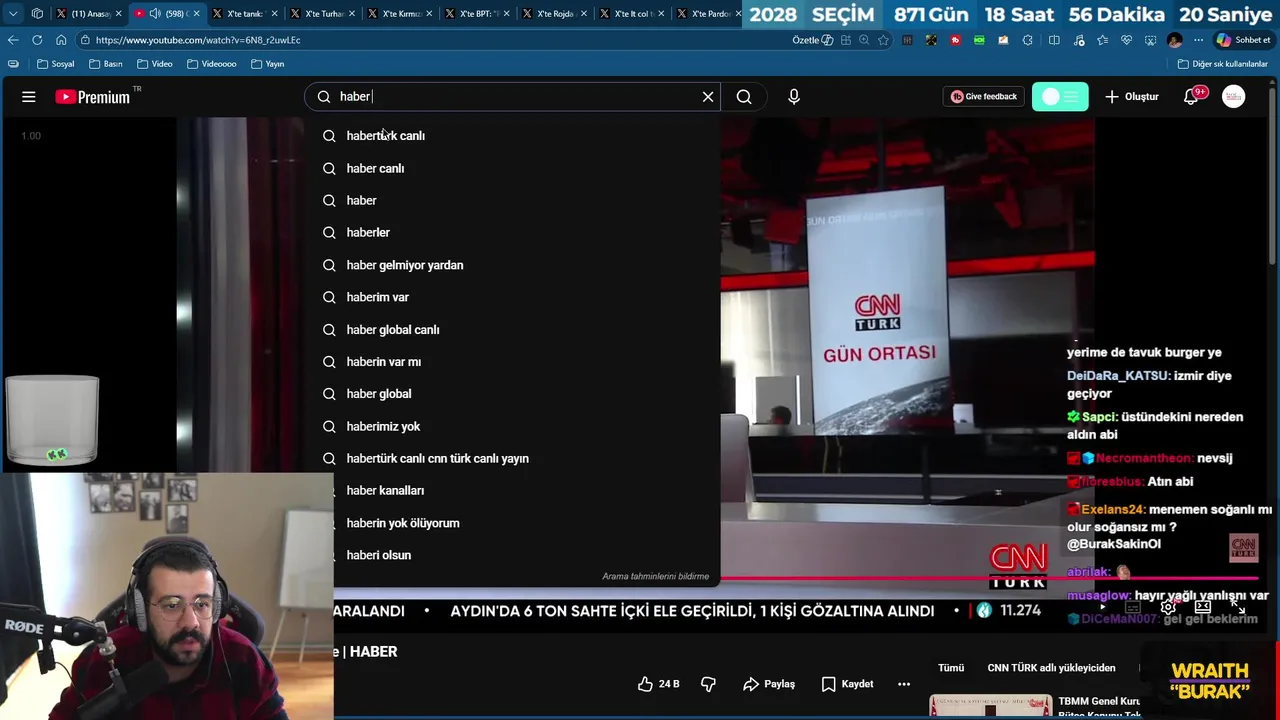Image resolution: width=1280 pixels, height=720 pixels.
Task: Toggle the green switch beside Give feedback
Action: tap(1060, 97)
